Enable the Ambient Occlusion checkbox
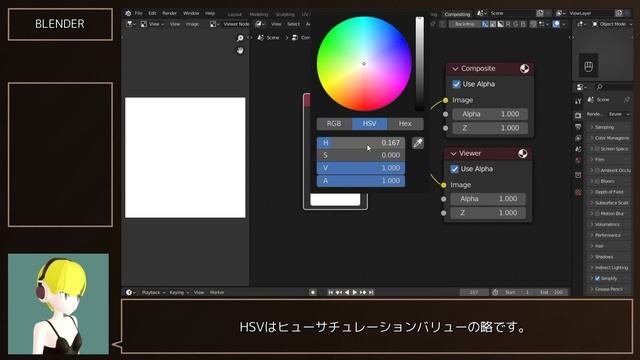The height and width of the screenshot is (360, 640). tap(597, 170)
